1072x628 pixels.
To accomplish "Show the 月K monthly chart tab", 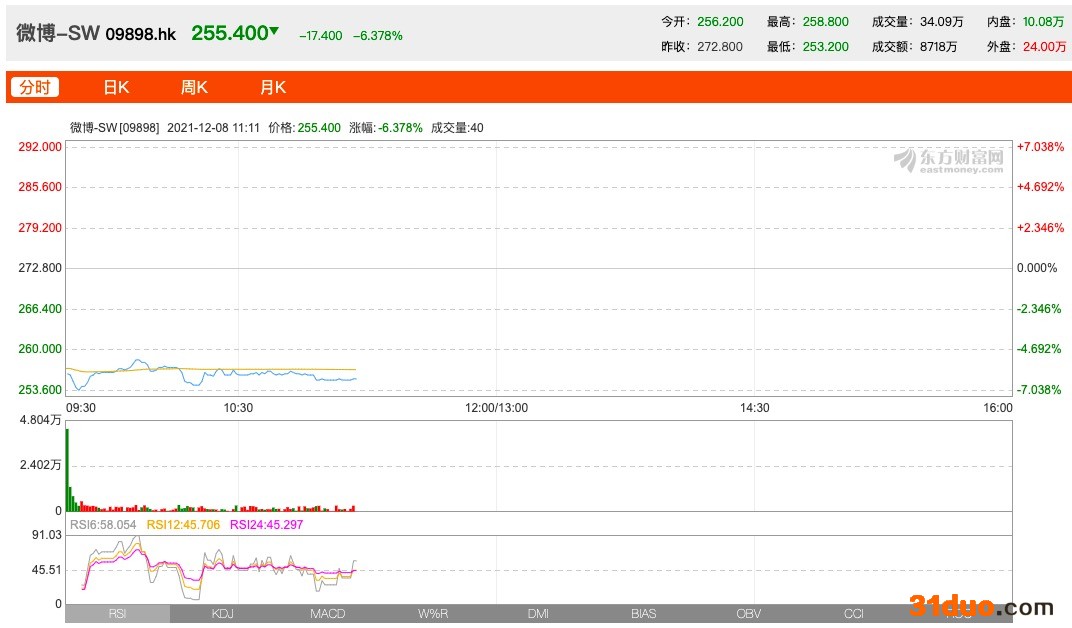I will tap(273, 87).
